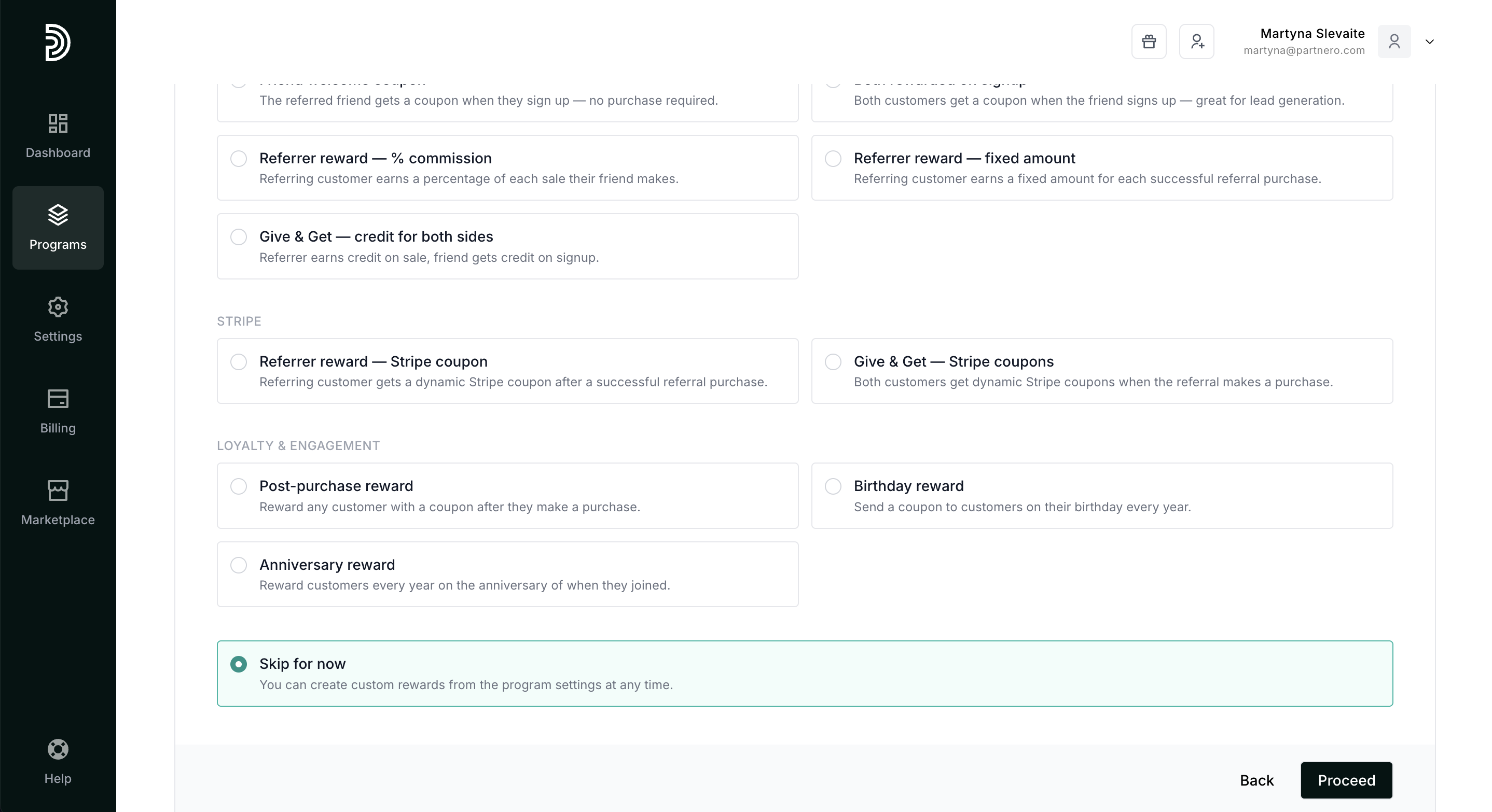Expand the account menu chevron
The image size is (1492, 812).
coord(1429,41)
